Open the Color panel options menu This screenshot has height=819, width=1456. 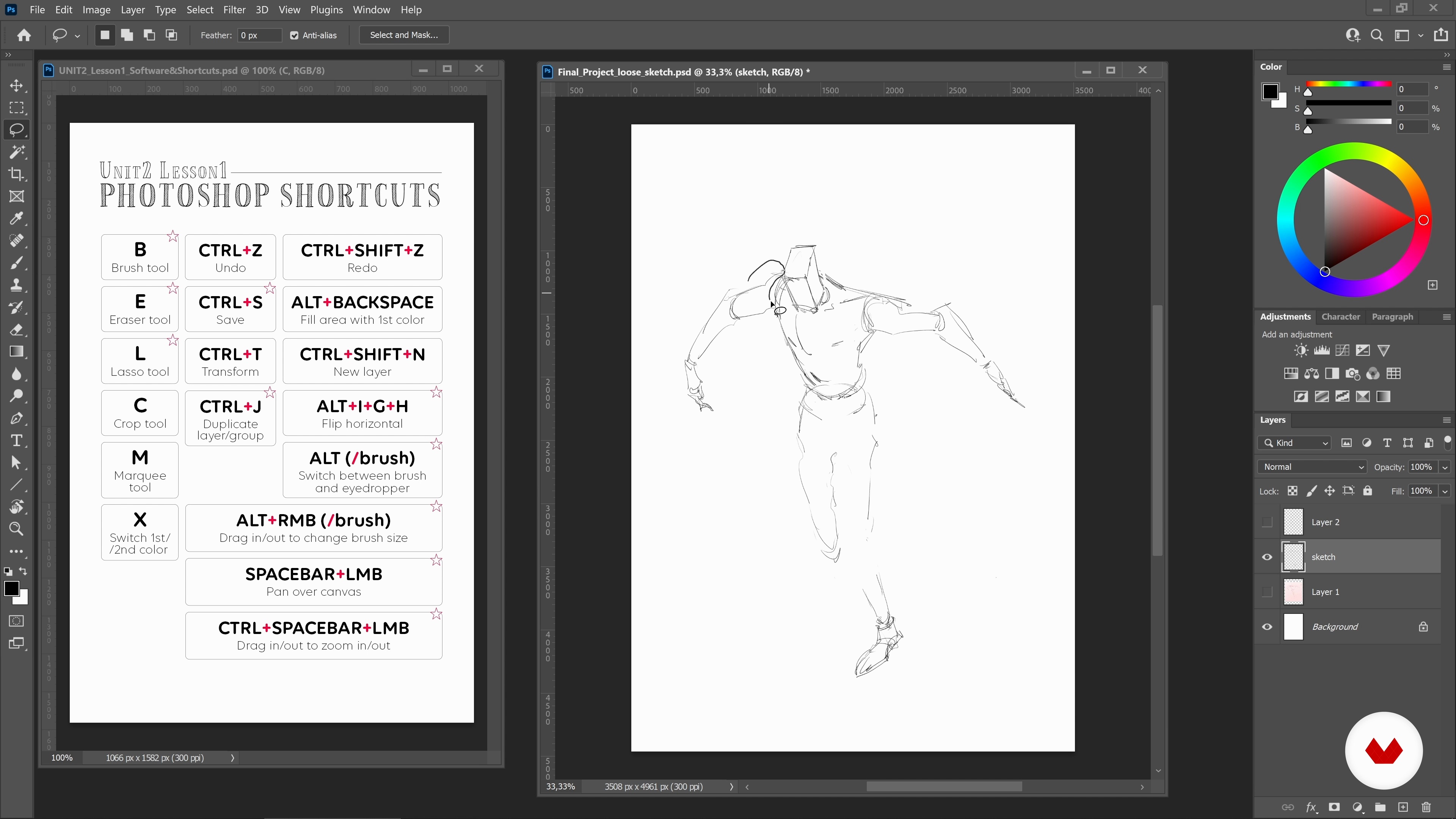(1447, 67)
